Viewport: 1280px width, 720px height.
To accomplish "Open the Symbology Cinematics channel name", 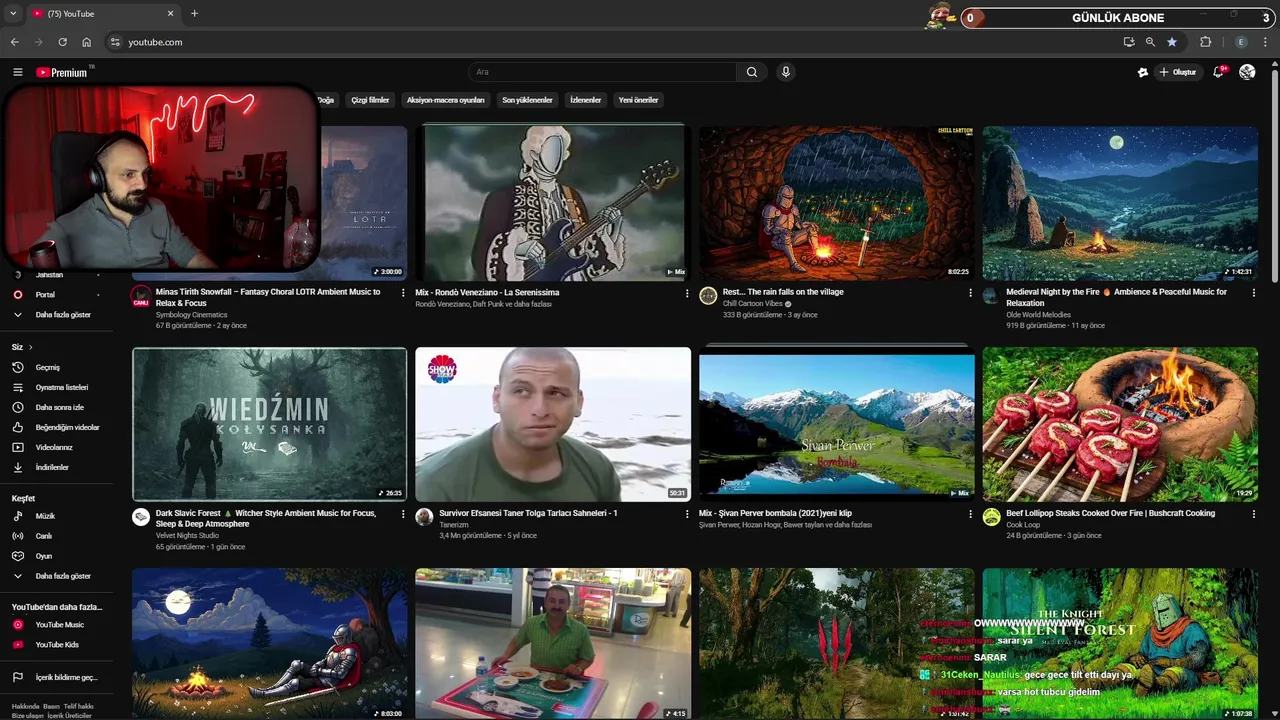I will [x=191, y=315].
